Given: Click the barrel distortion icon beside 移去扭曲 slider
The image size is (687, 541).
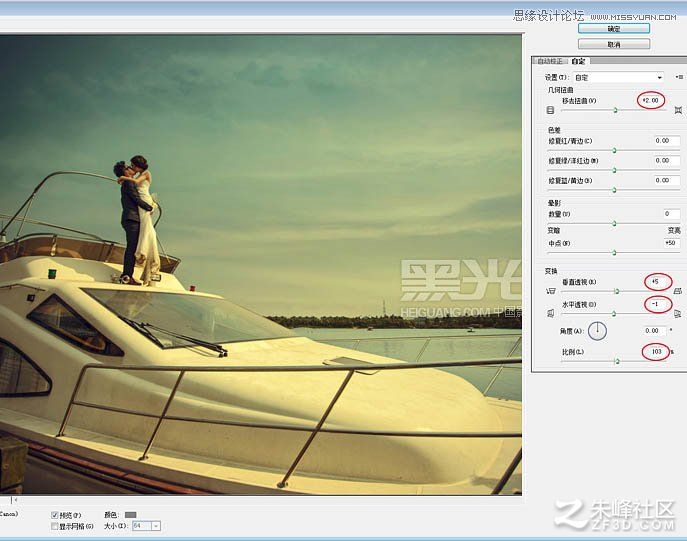Looking at the screenshot, I should [551, 110].
